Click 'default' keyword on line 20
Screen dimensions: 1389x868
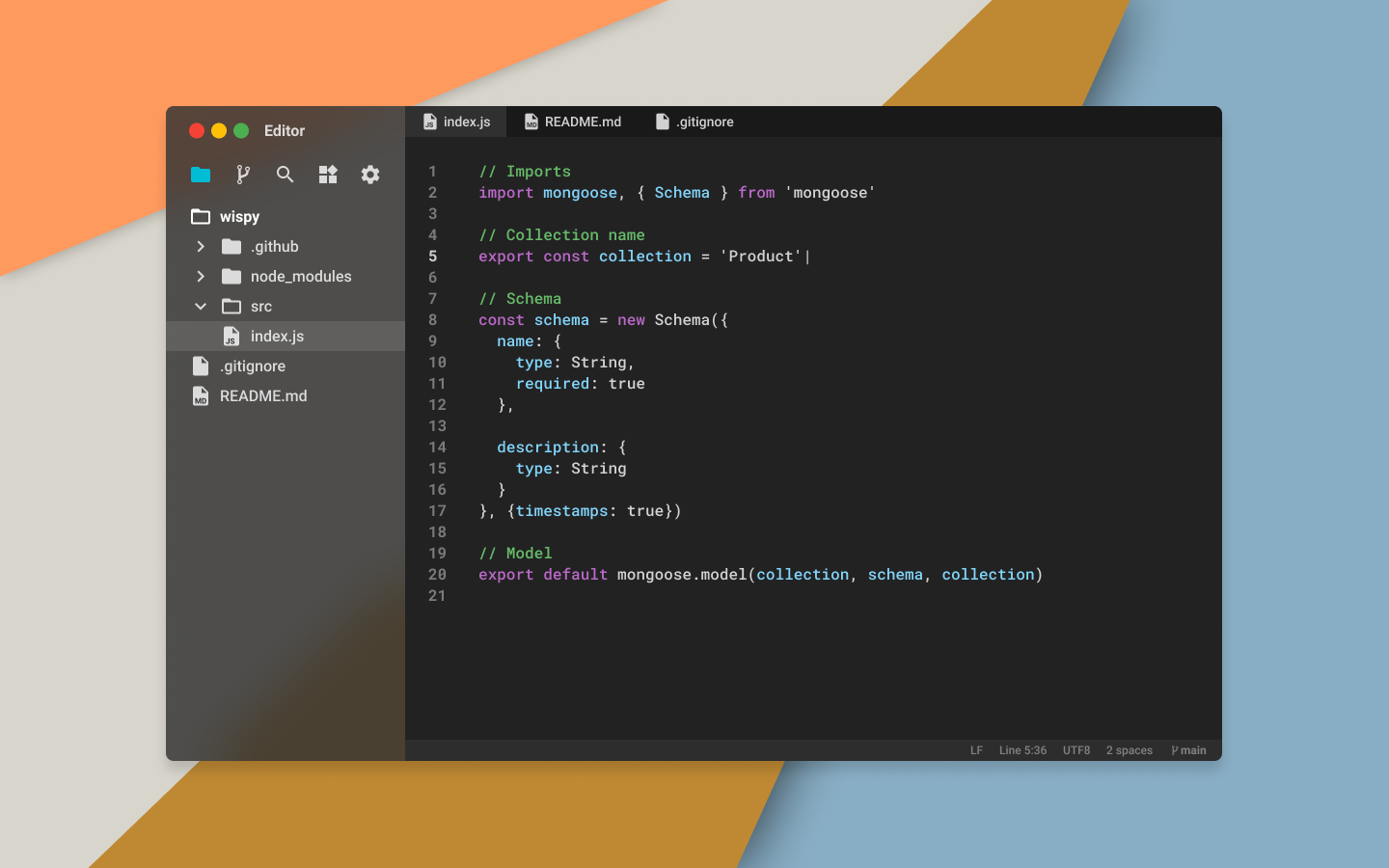576,575
